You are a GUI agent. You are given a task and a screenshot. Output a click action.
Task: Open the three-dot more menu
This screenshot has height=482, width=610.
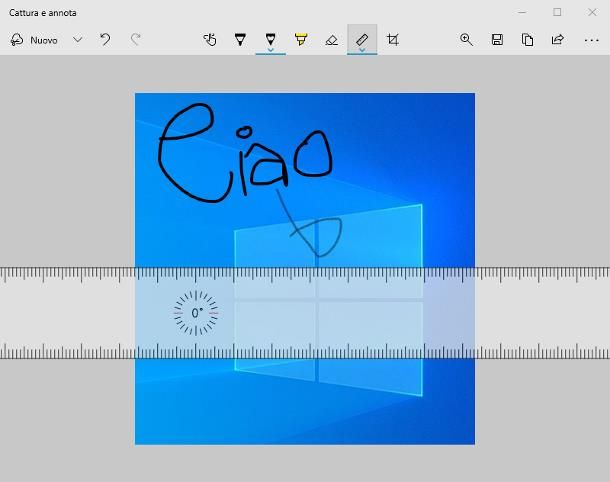[591, 40]
